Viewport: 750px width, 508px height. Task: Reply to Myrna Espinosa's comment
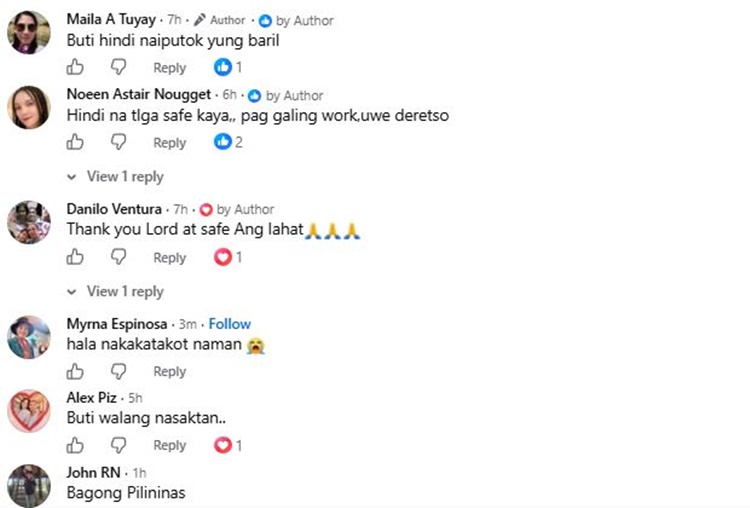click(x=169, y=372)
